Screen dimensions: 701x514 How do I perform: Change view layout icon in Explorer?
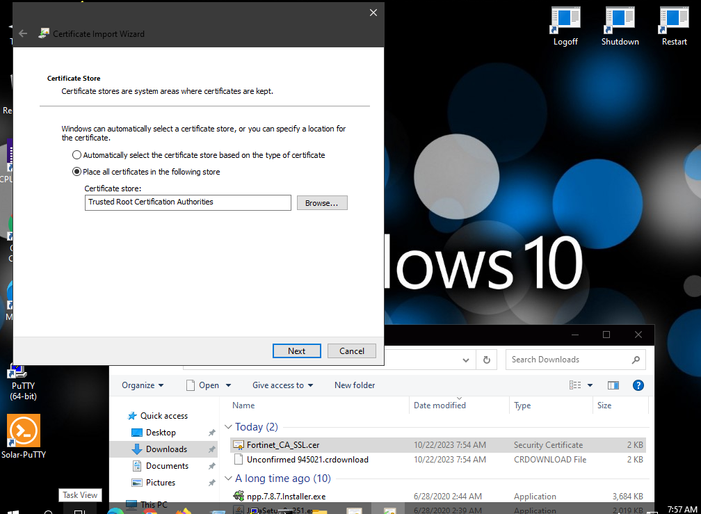click(x=575, y=385)
